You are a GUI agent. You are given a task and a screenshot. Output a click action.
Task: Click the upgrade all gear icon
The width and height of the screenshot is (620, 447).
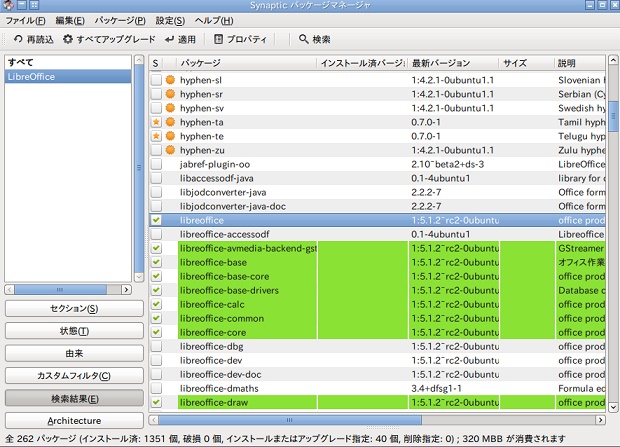pyautogui.click(x=68, y=39)
